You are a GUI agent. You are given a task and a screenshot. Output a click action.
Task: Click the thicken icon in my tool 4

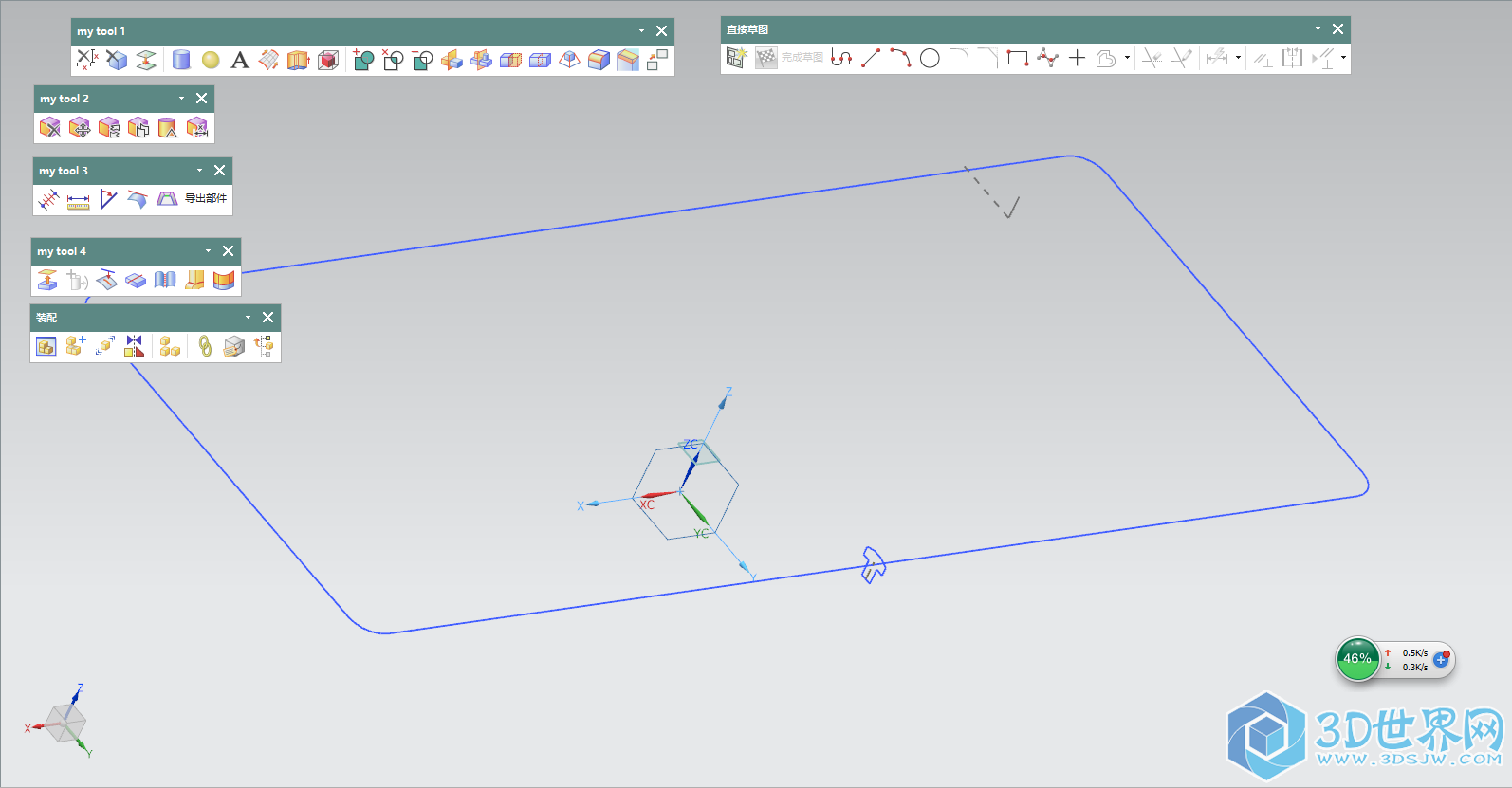point(194,280)
